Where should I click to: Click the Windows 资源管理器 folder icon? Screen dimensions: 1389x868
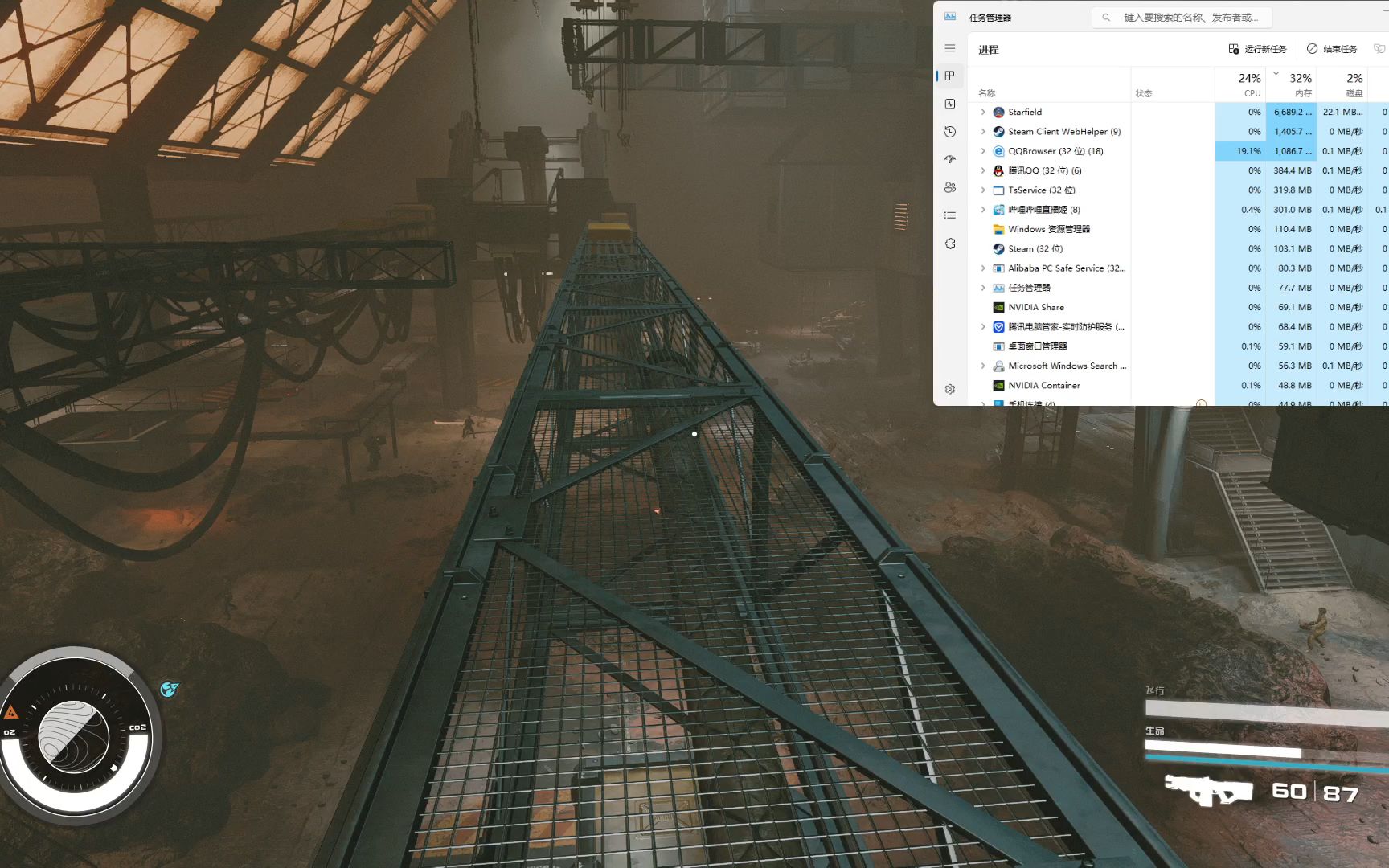998,229
